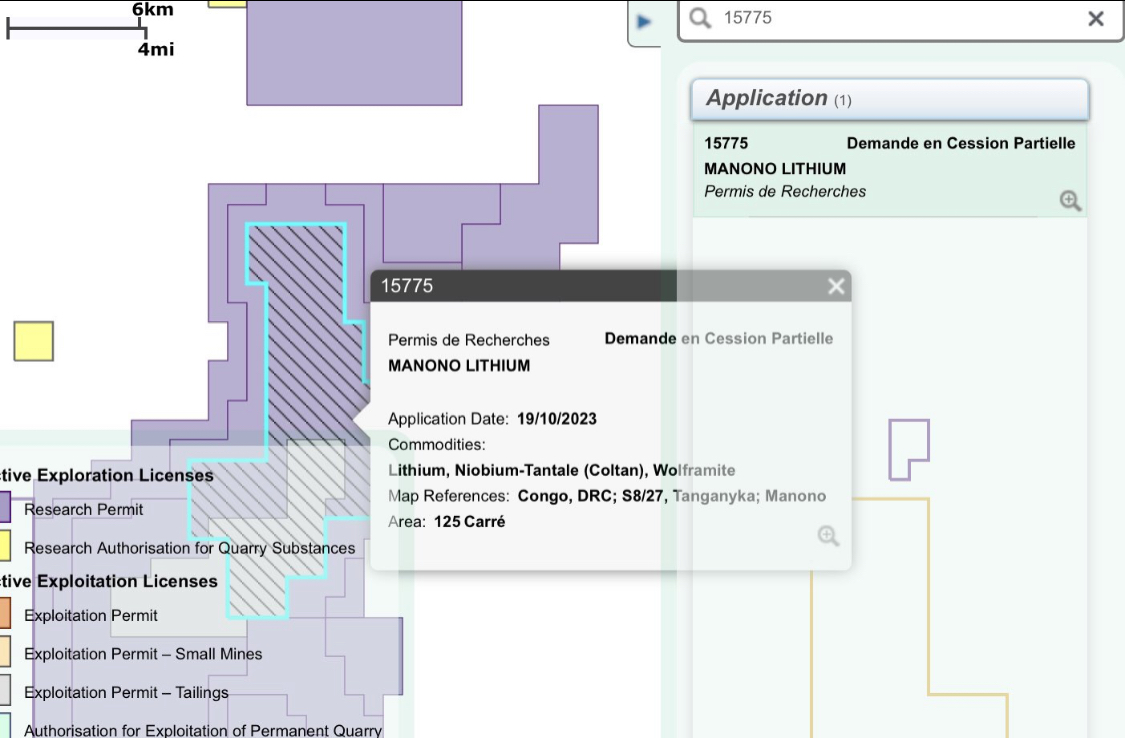This screenshot has height=738, width=1125.
Task: Click Exploitation Permit – Small Mines label
Action: pos(143,654)
